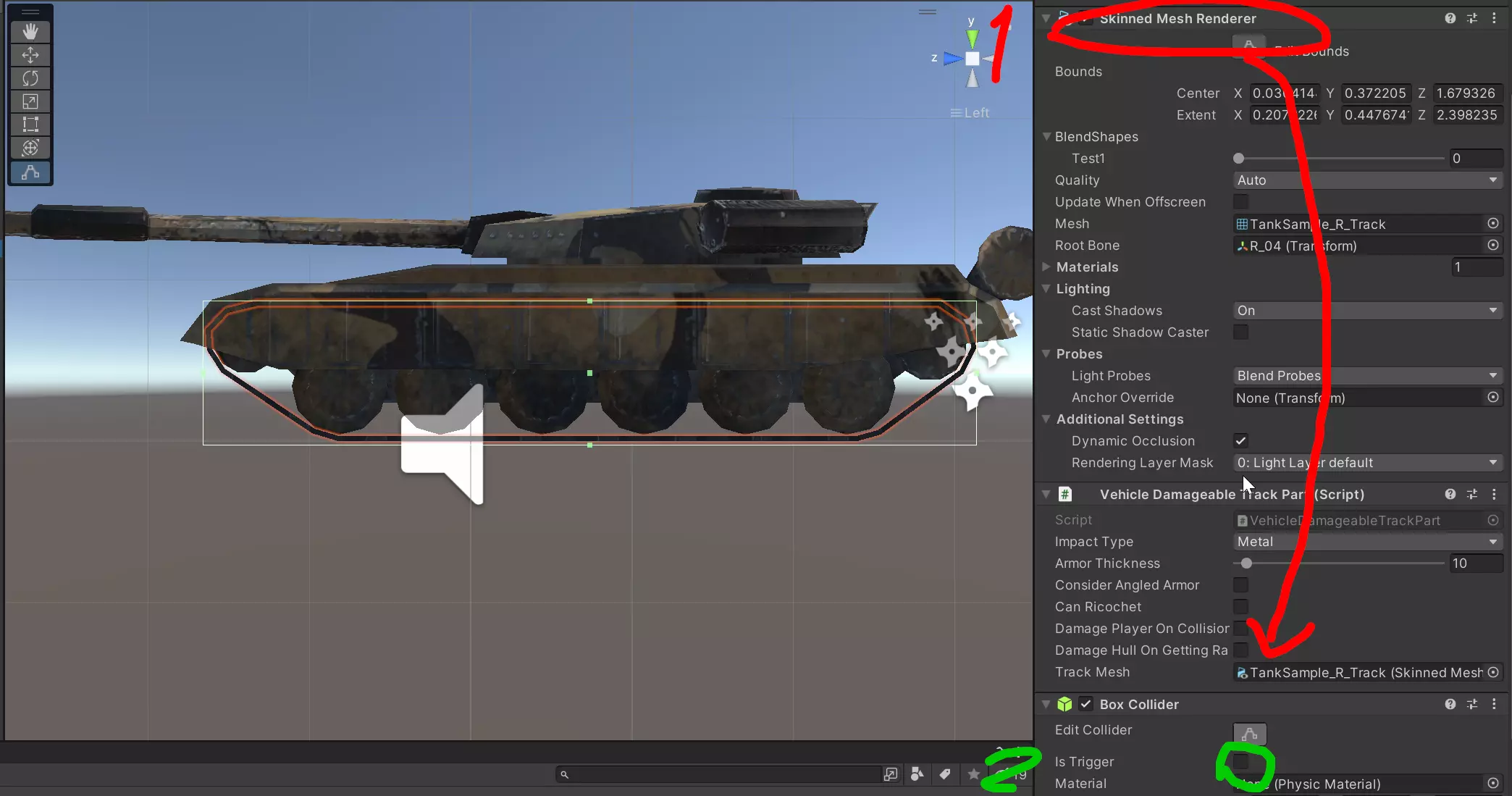Screen dimensions: 1512x796
Task: Open Box Collider context menu dots
Action: click(x=1494, y=704)
